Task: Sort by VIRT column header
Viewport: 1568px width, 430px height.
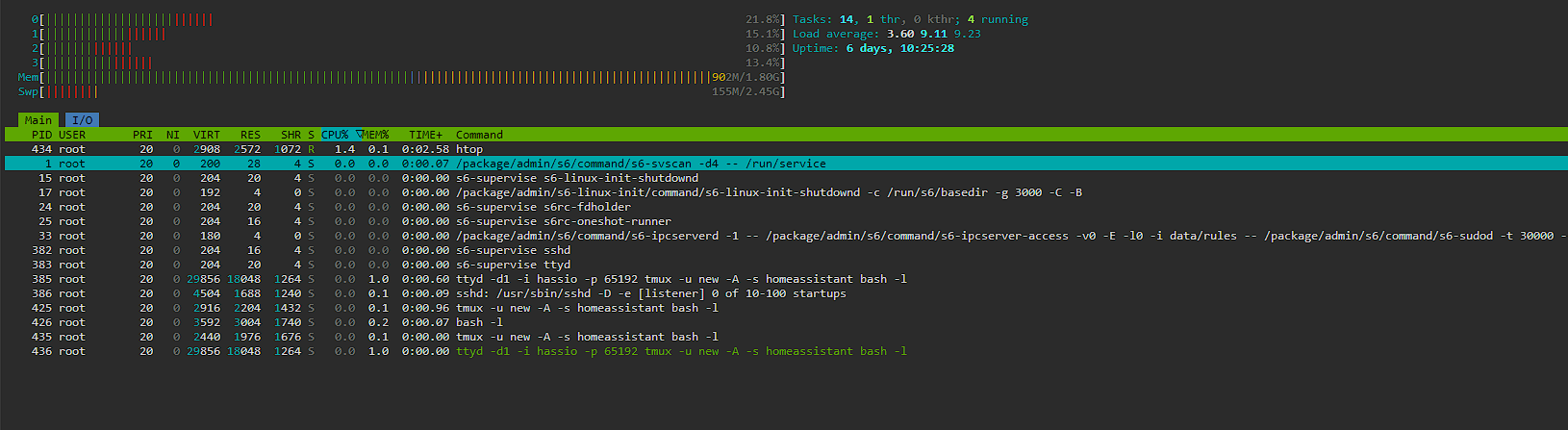Action: [207, 135]
